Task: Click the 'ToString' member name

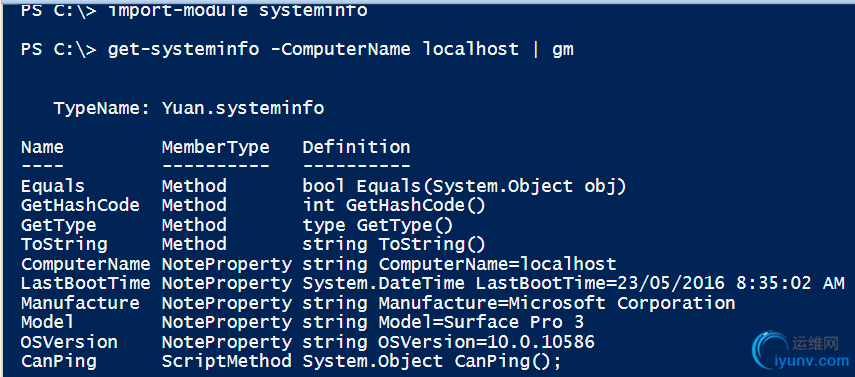Action: (64, 244)
